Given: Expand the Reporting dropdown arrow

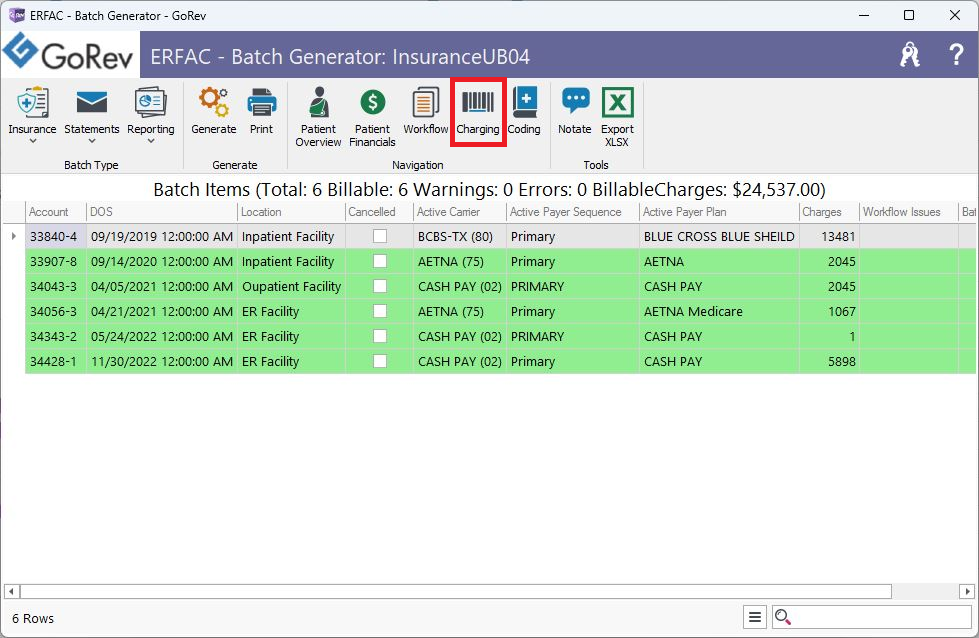Looking at the screenshot, I should click(150, 141).
